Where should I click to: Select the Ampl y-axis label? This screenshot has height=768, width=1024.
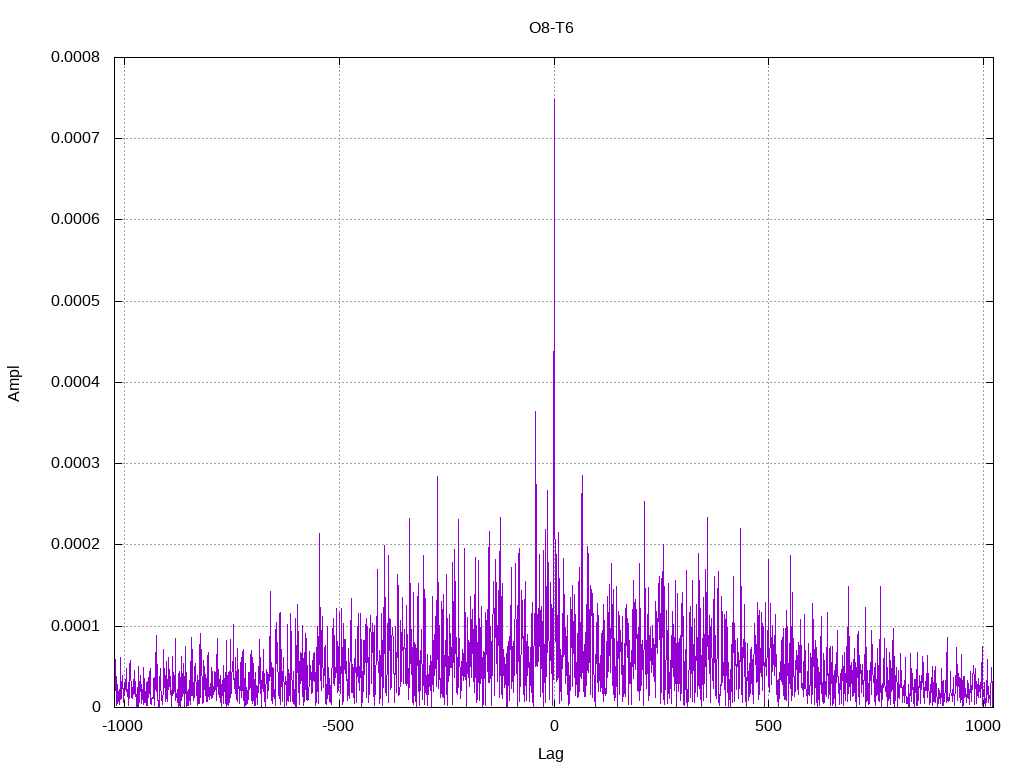[x=14, y=383]
